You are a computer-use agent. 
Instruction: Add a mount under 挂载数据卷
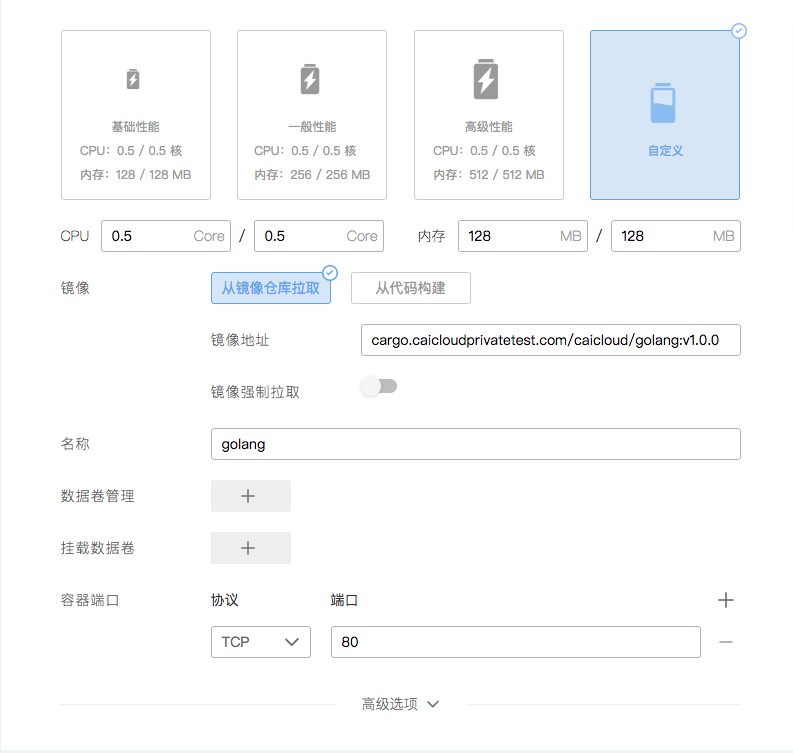pos(250,548)
